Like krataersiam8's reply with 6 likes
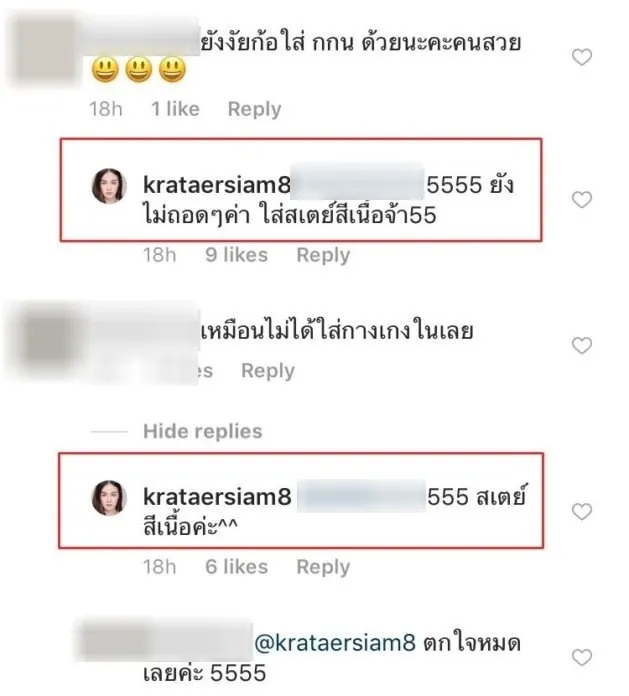This screenshot has width=629, height=696. [582, 511]
